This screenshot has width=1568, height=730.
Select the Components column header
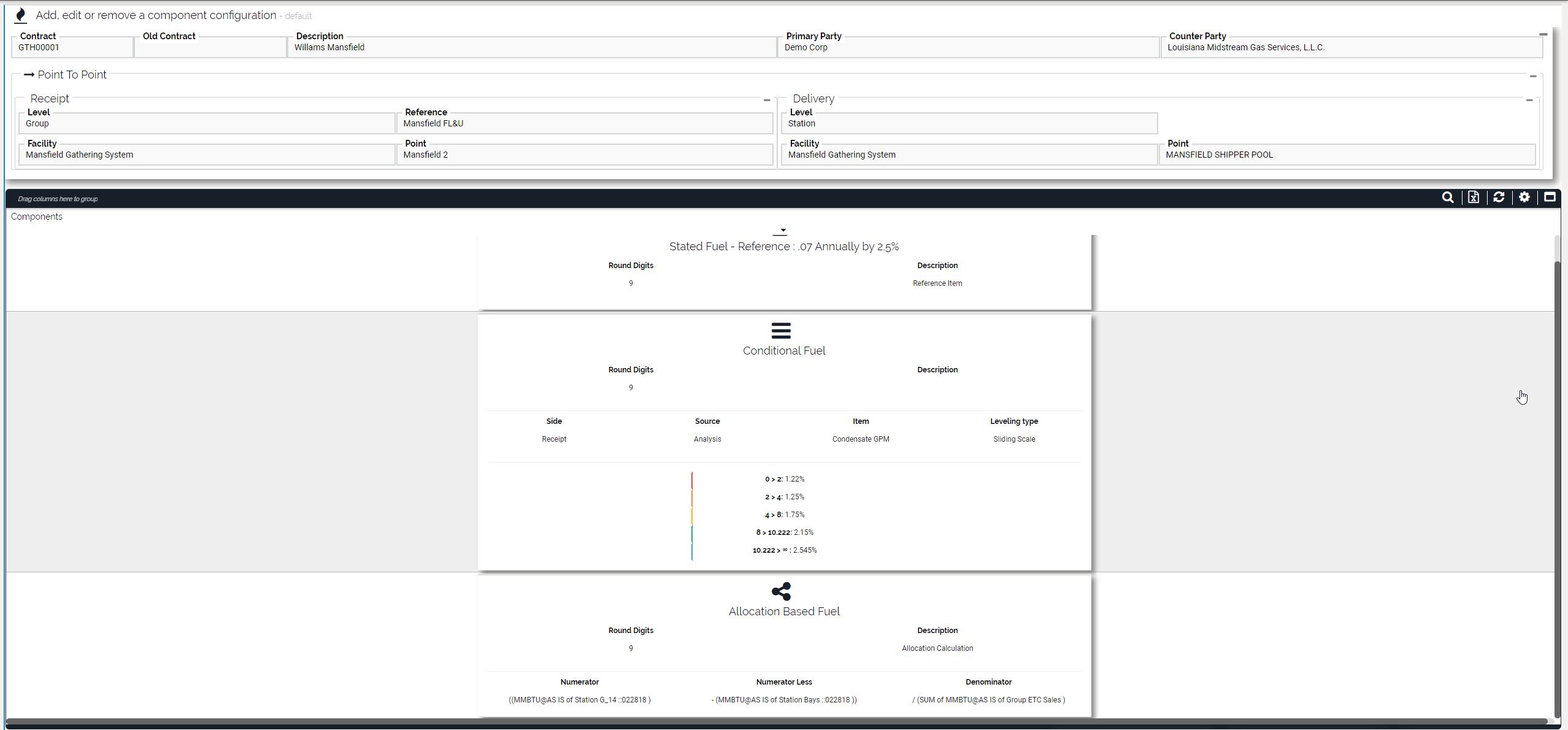(x=37, y=217)
